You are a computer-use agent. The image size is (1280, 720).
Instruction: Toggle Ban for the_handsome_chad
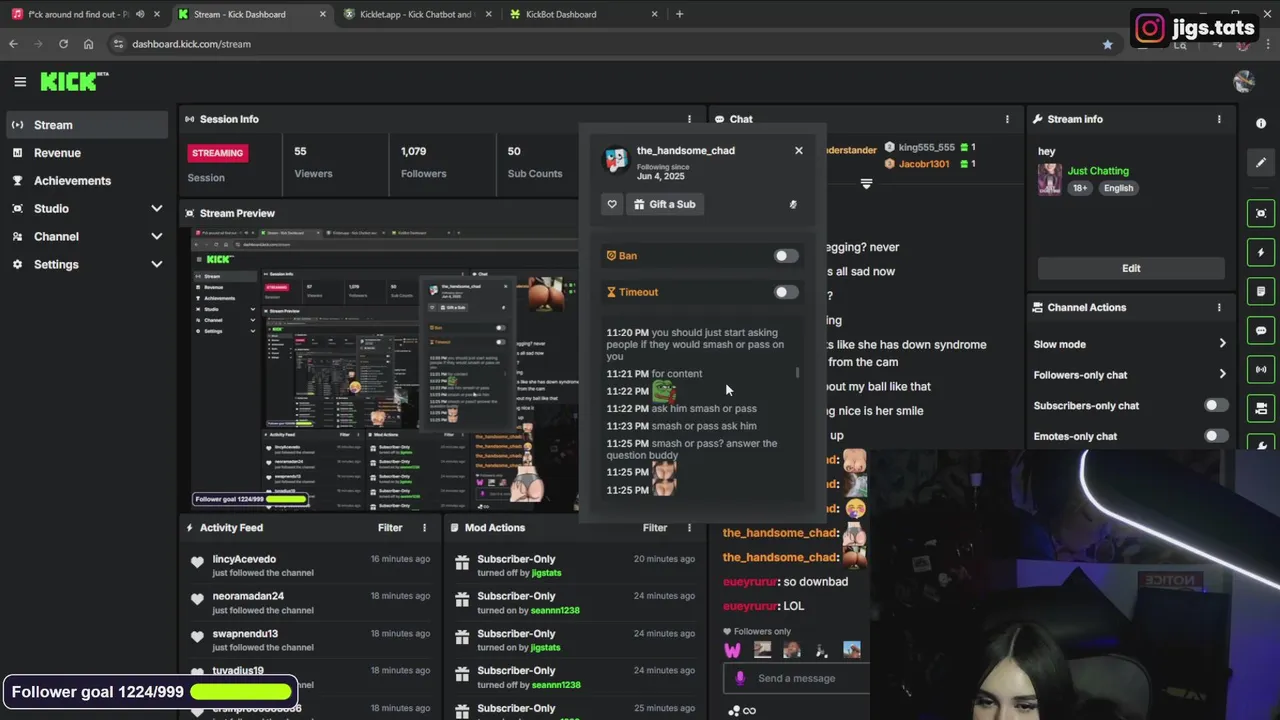pyautogui.click(x=786, y=256)
